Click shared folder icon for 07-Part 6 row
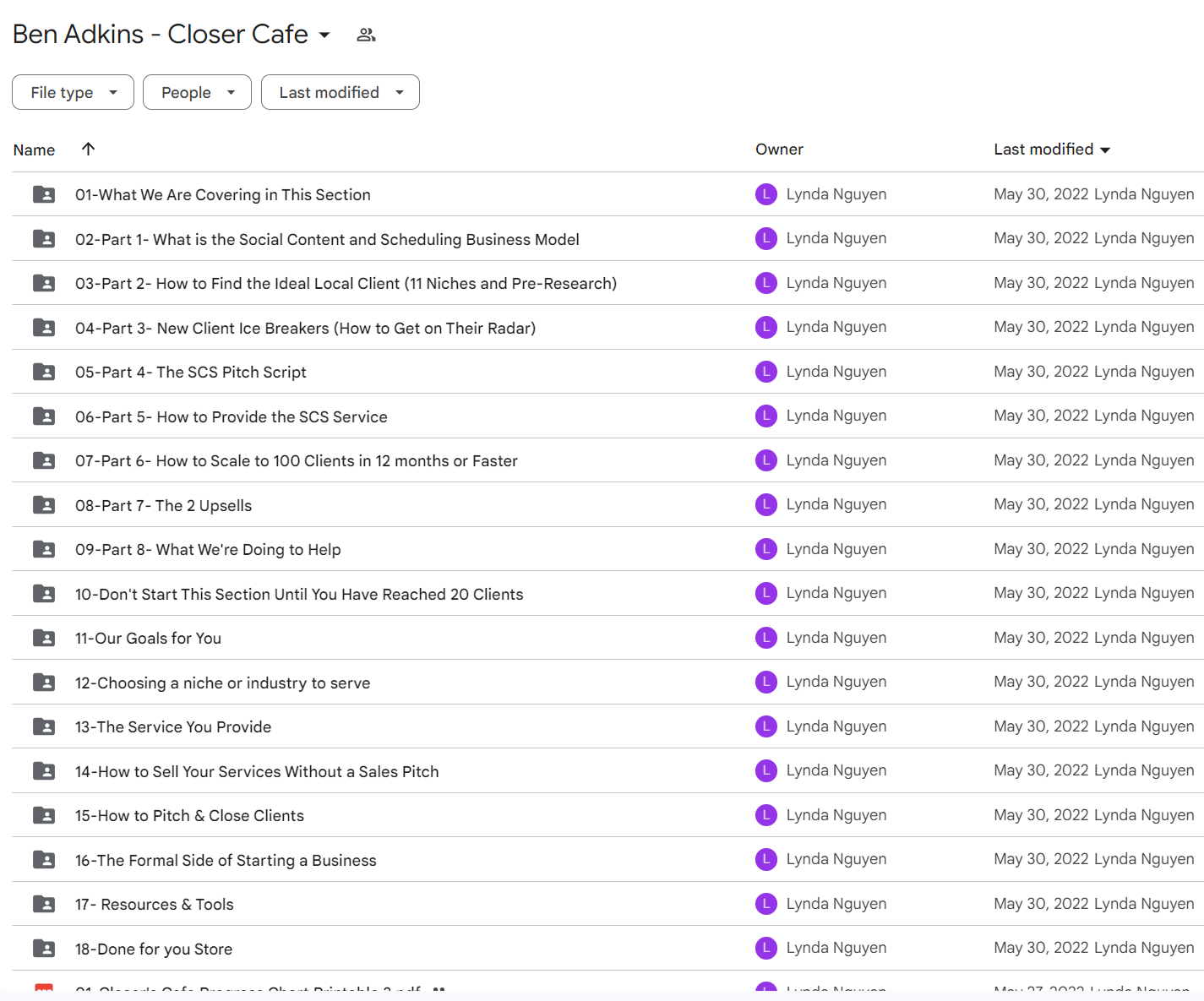 44,460
